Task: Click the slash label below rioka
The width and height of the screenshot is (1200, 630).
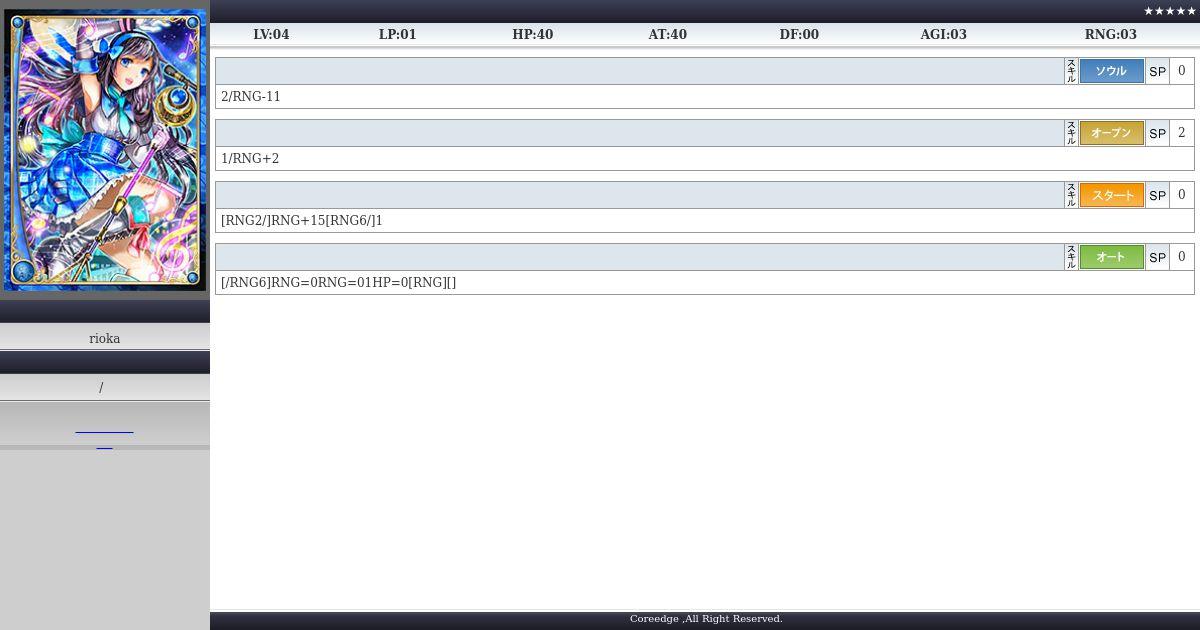Action: [x=101, y=388]
